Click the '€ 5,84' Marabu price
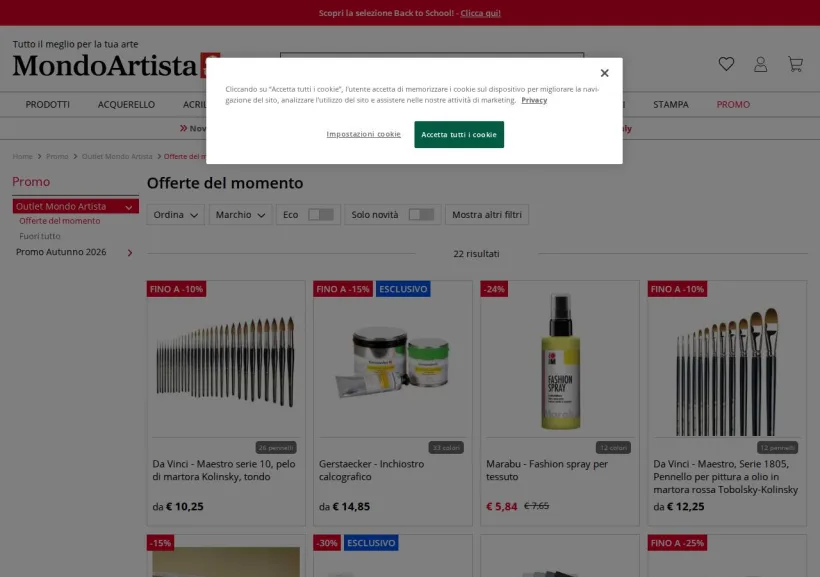 [502, 506]
